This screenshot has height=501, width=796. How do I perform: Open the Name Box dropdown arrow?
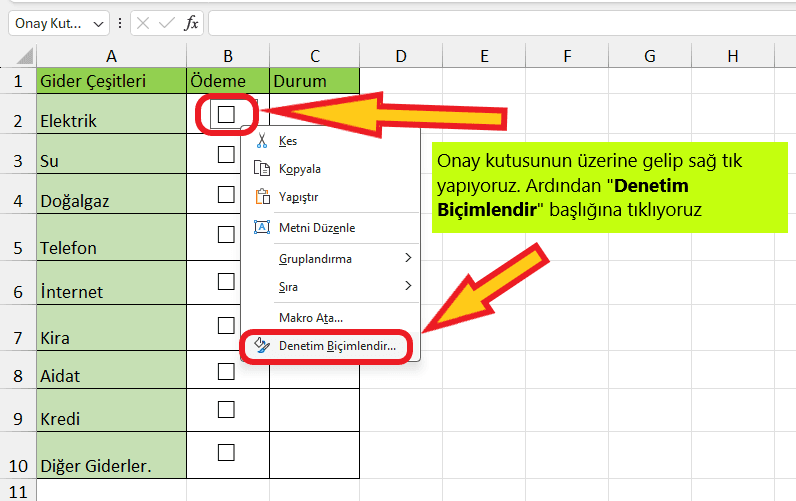[x=98, y=23]
